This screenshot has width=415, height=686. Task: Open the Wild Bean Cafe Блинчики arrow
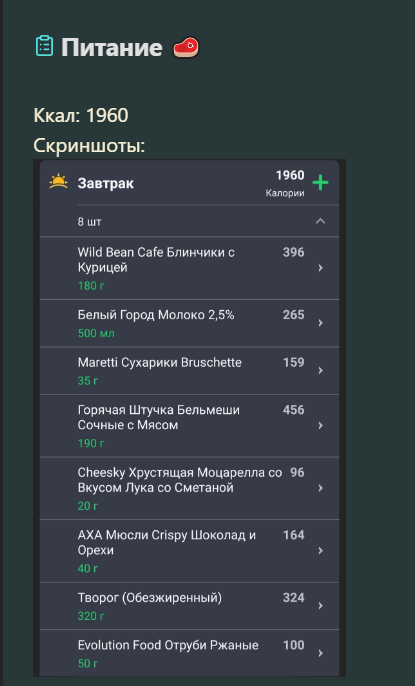pos(321,268)
